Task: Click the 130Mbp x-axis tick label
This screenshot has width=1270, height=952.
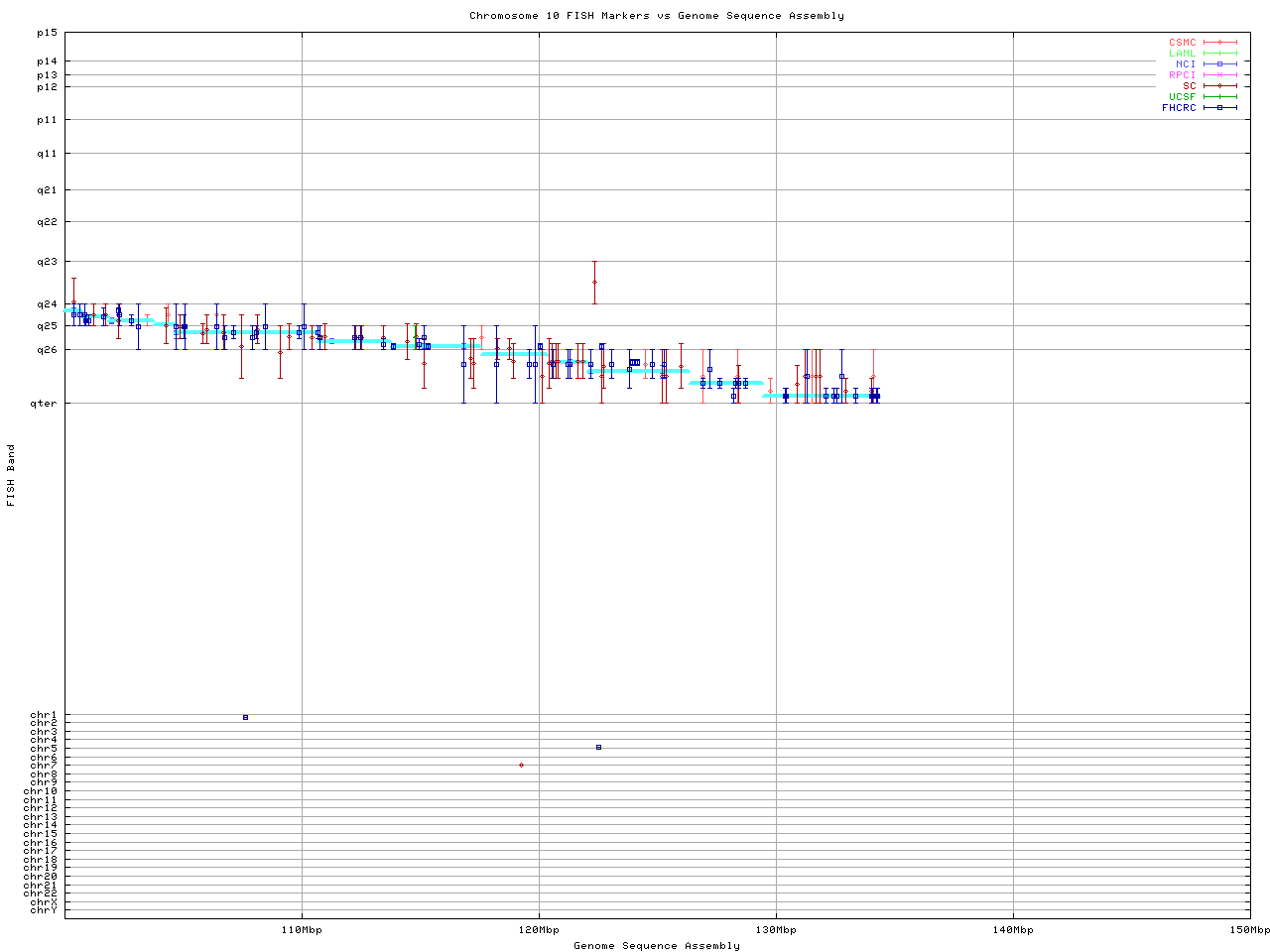Action: 776,930
